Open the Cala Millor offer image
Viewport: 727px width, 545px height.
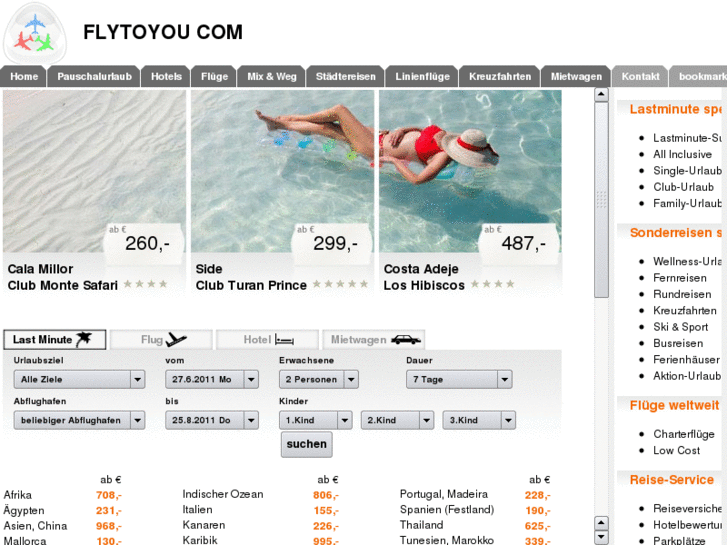(94, 171)
